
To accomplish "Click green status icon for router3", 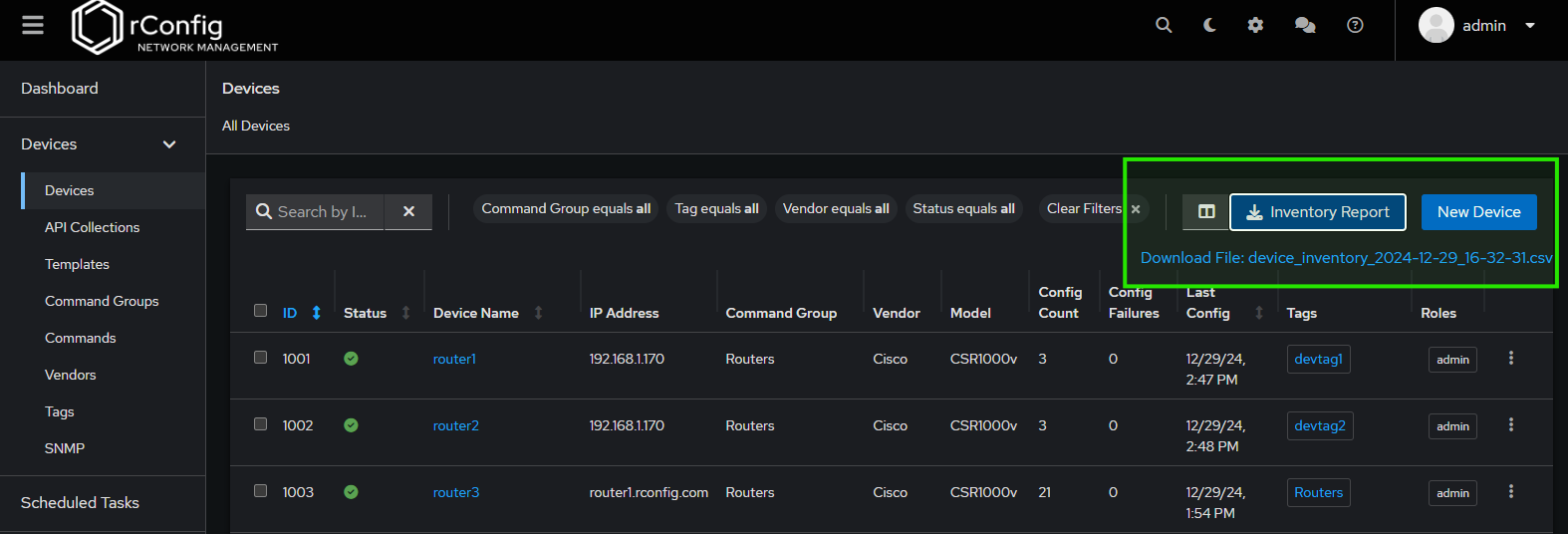I will (x=351, y=492).
